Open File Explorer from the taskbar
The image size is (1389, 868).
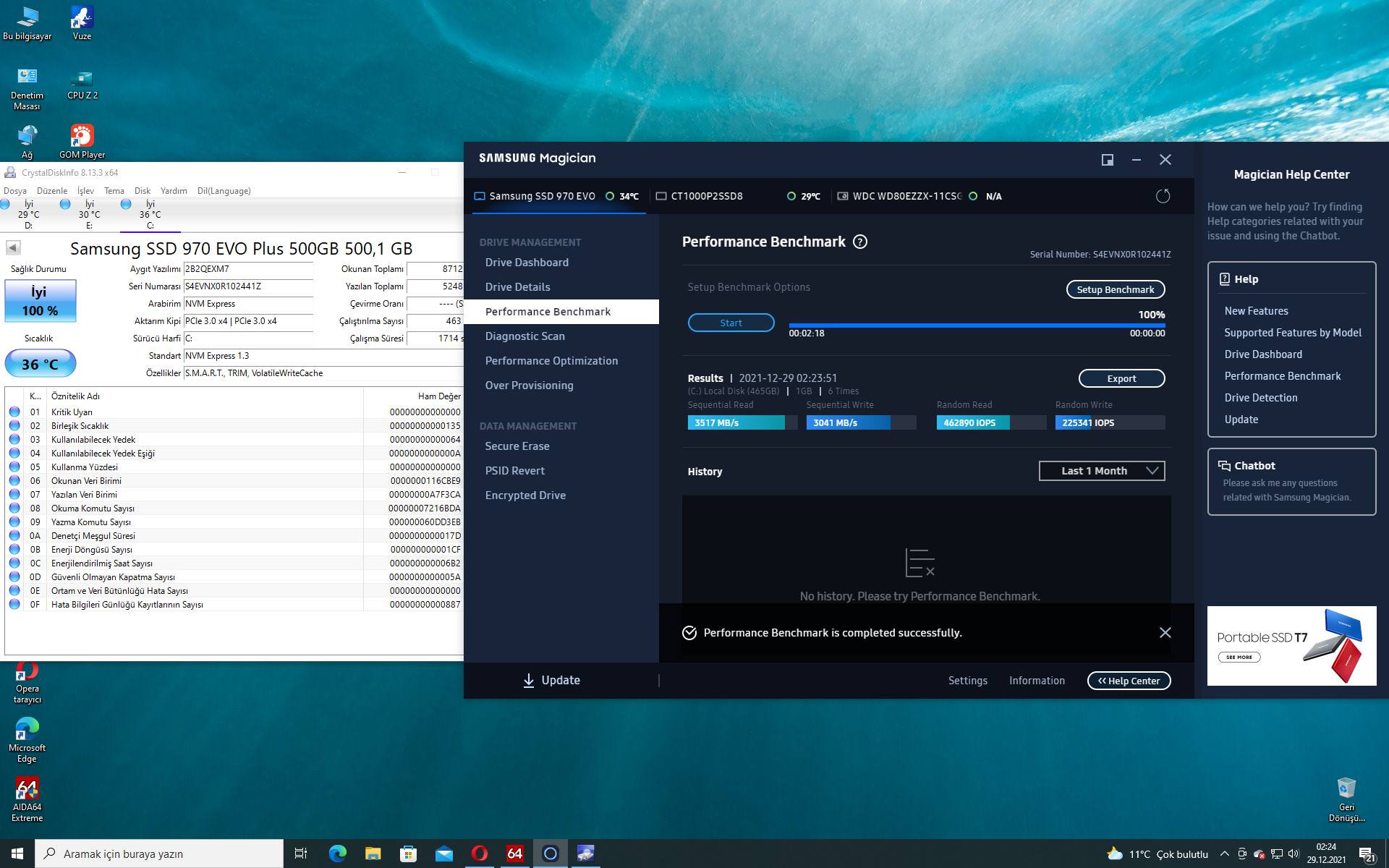(373, 854)
